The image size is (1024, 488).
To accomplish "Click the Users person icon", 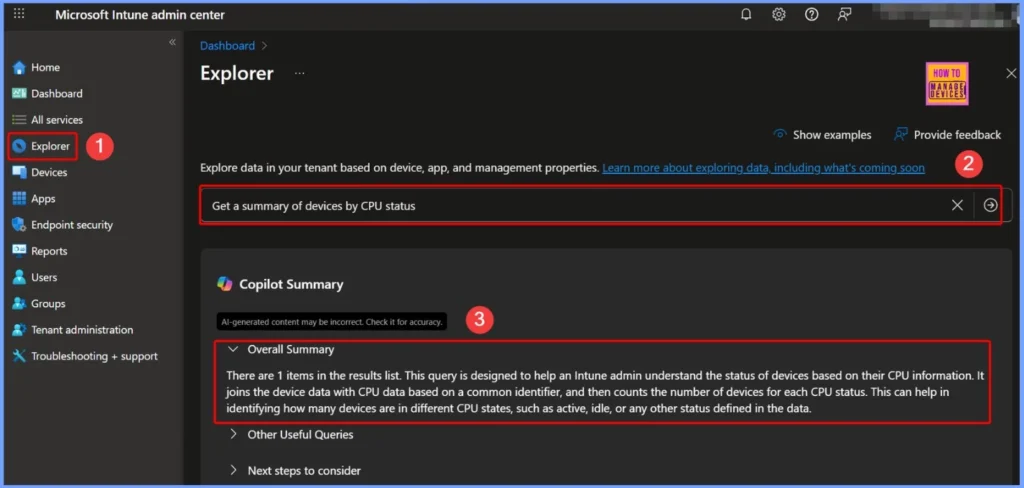I will [x=19, y=277].
